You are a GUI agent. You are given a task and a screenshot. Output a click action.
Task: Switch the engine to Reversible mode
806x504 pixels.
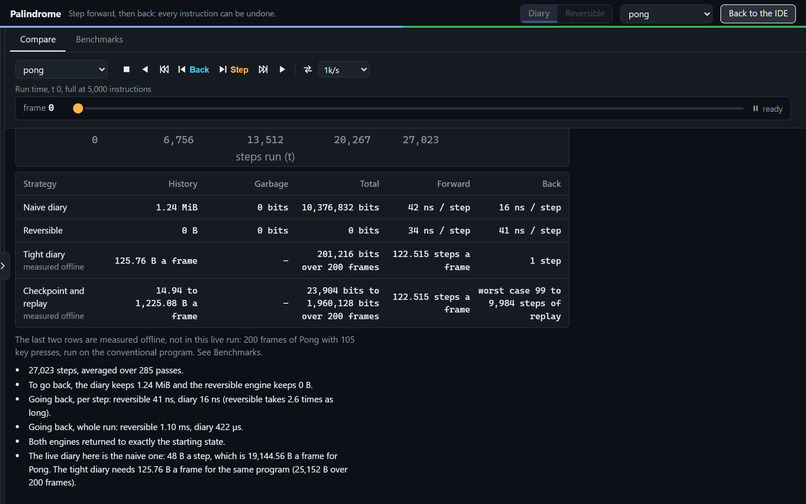[584, 13]
